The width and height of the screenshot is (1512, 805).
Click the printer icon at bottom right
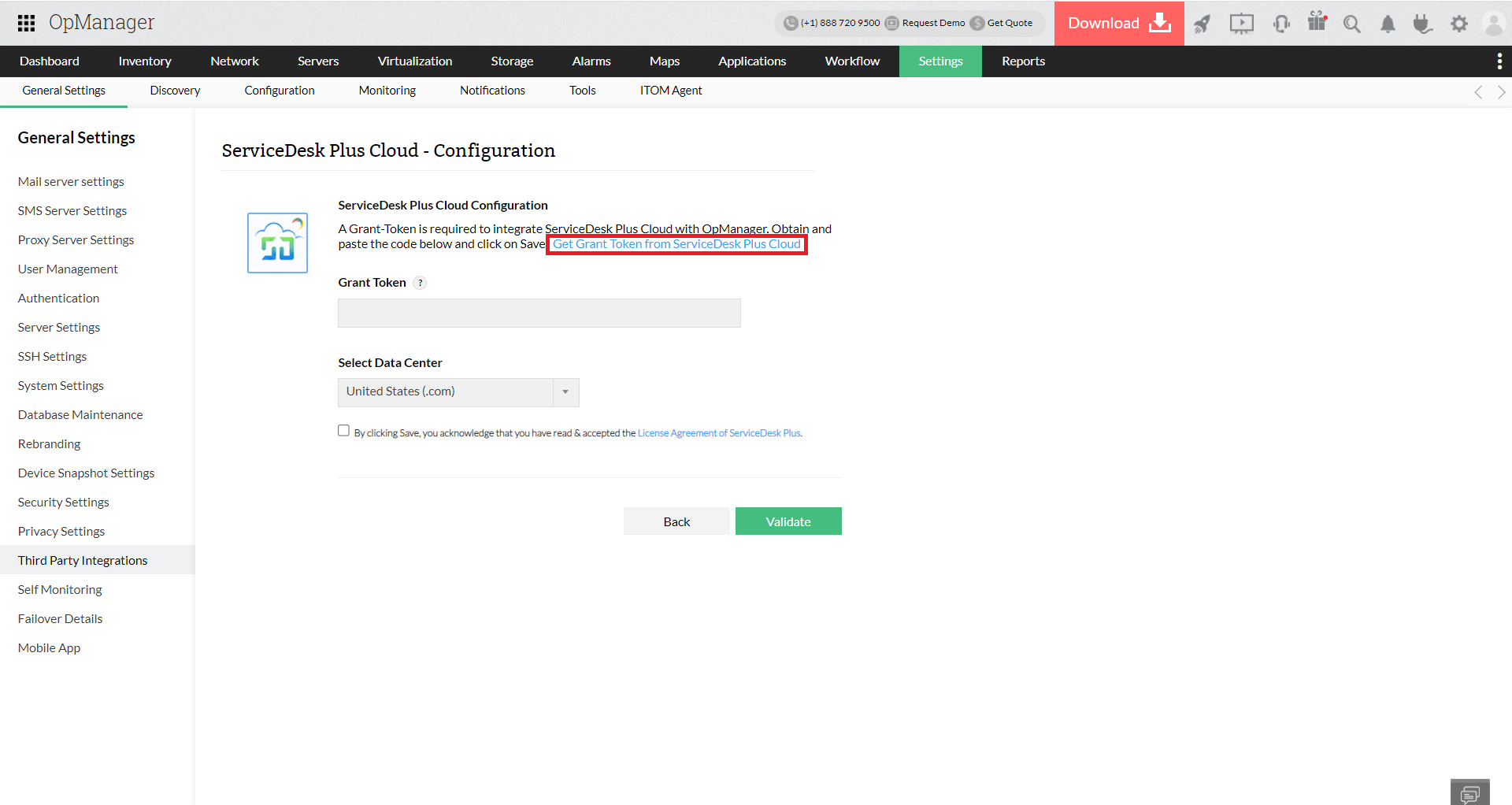(1469, 792)
